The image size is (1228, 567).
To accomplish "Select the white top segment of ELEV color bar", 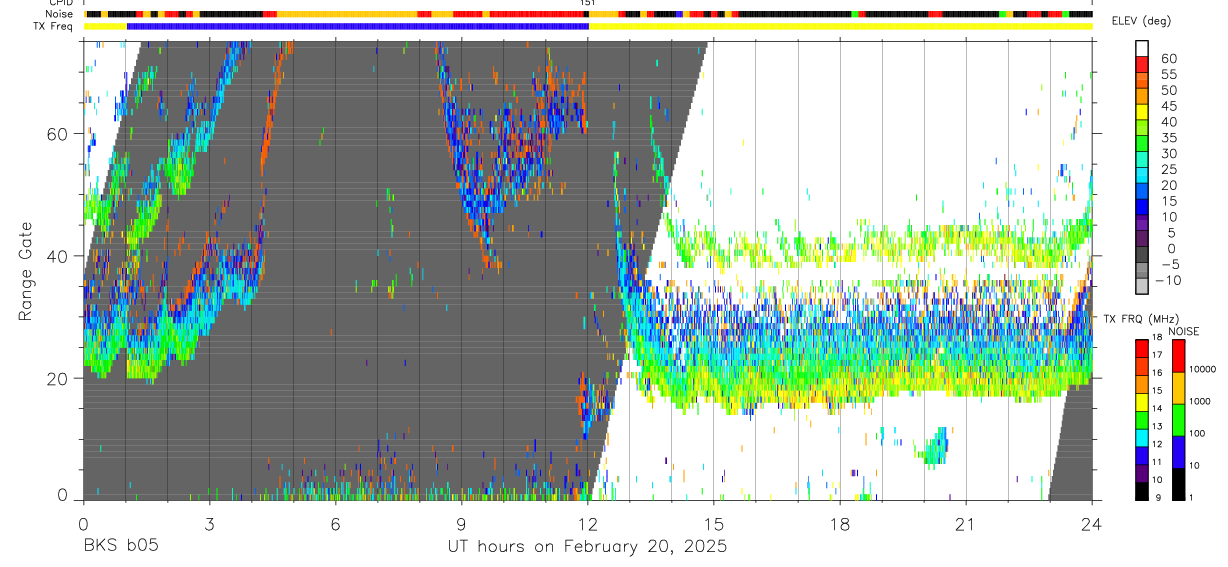I will [x=1142, y=49].
